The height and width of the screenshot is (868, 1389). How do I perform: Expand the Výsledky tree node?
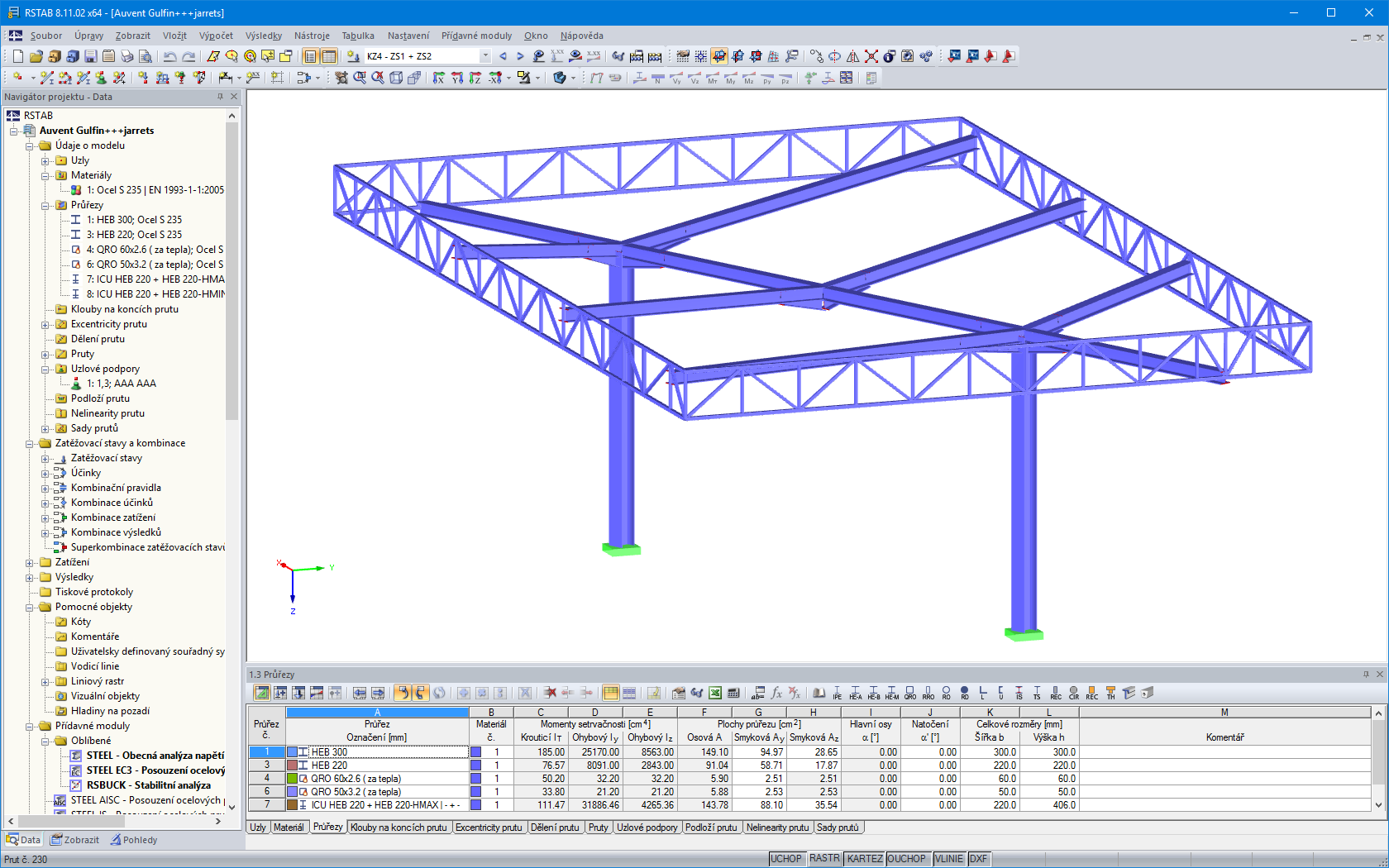pyautogui.click(x=30, y=577)
